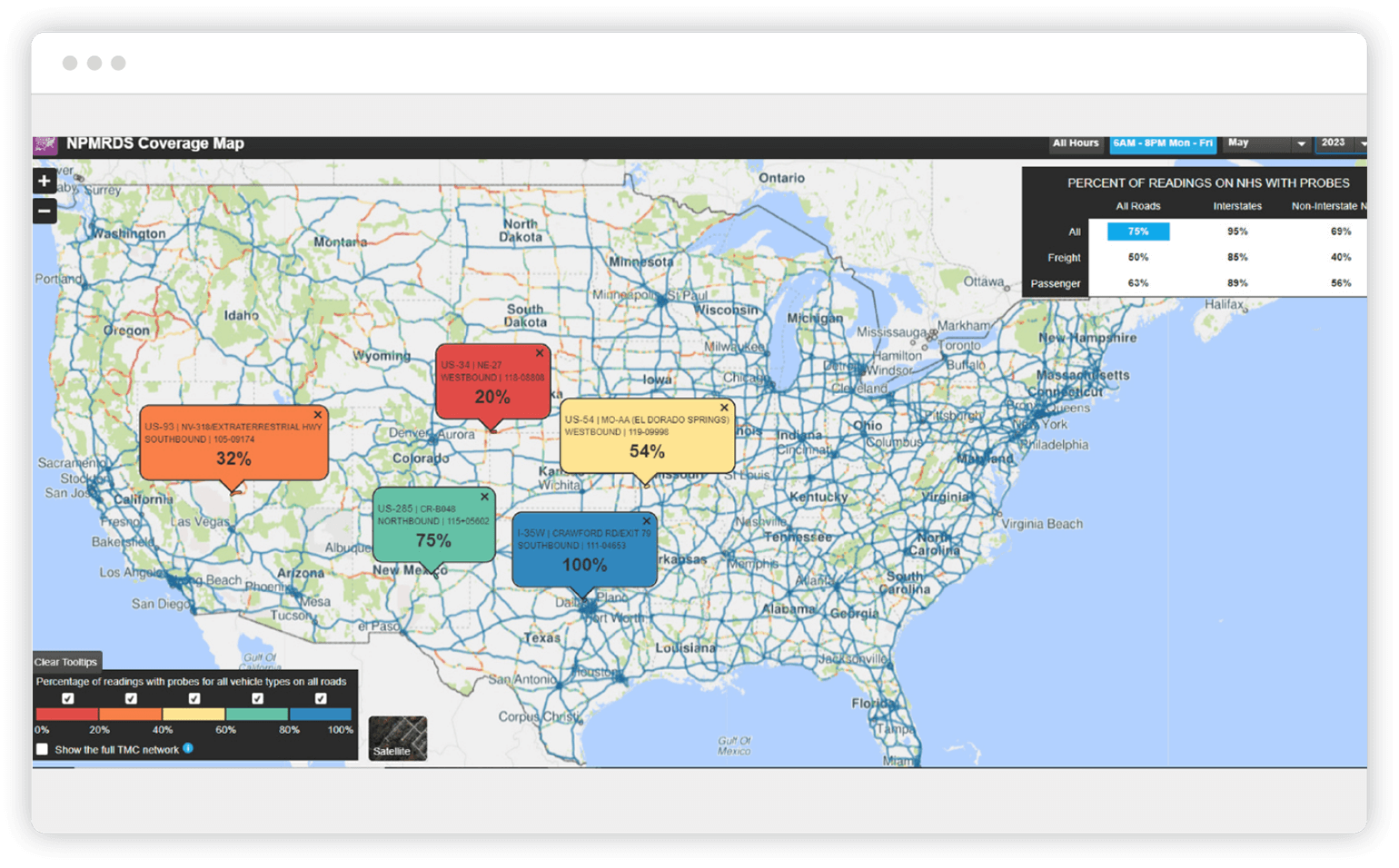This screenshot has height=868, width=1399.
Task: Switch to Satellite map view
Action: (397, 735)
